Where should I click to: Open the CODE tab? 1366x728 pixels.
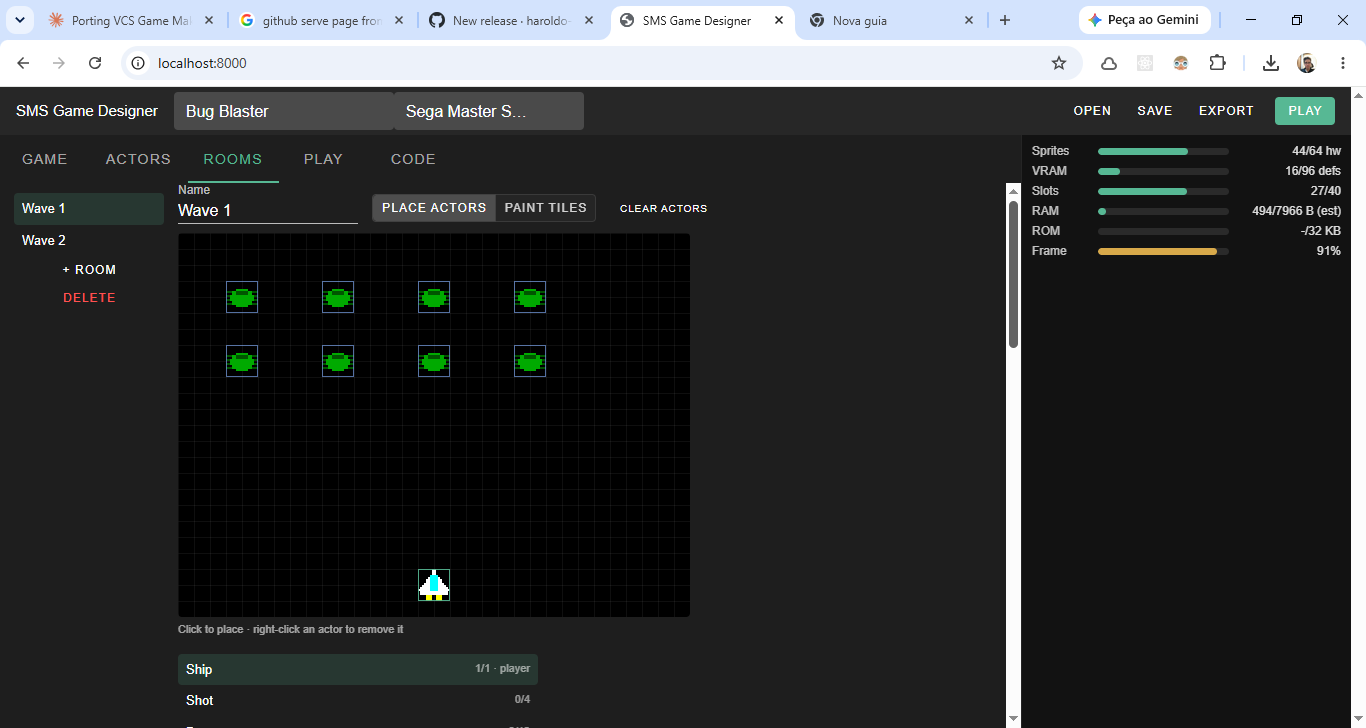(x=413, y=159)
